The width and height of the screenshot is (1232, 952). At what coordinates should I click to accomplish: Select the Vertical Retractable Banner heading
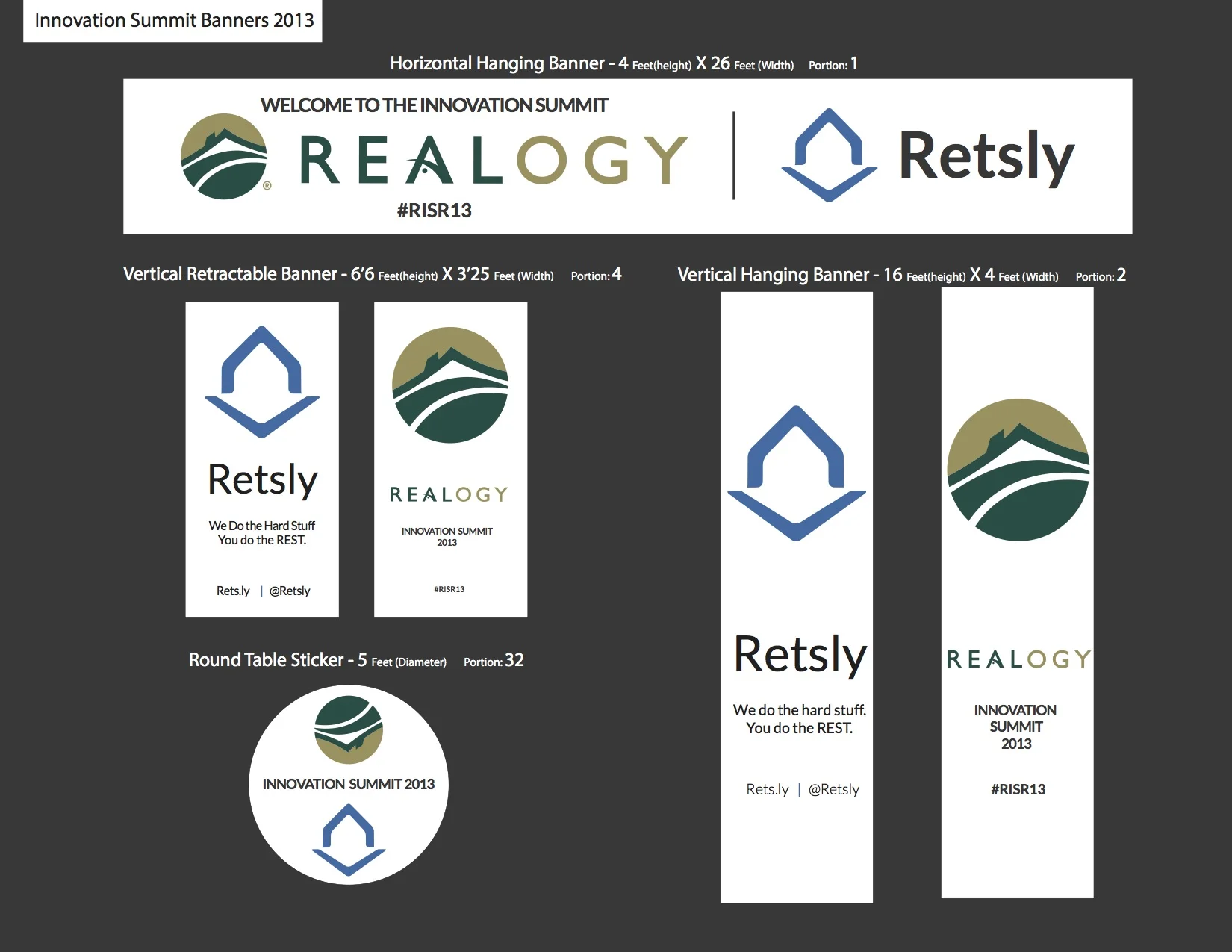(x=338, y=274)
